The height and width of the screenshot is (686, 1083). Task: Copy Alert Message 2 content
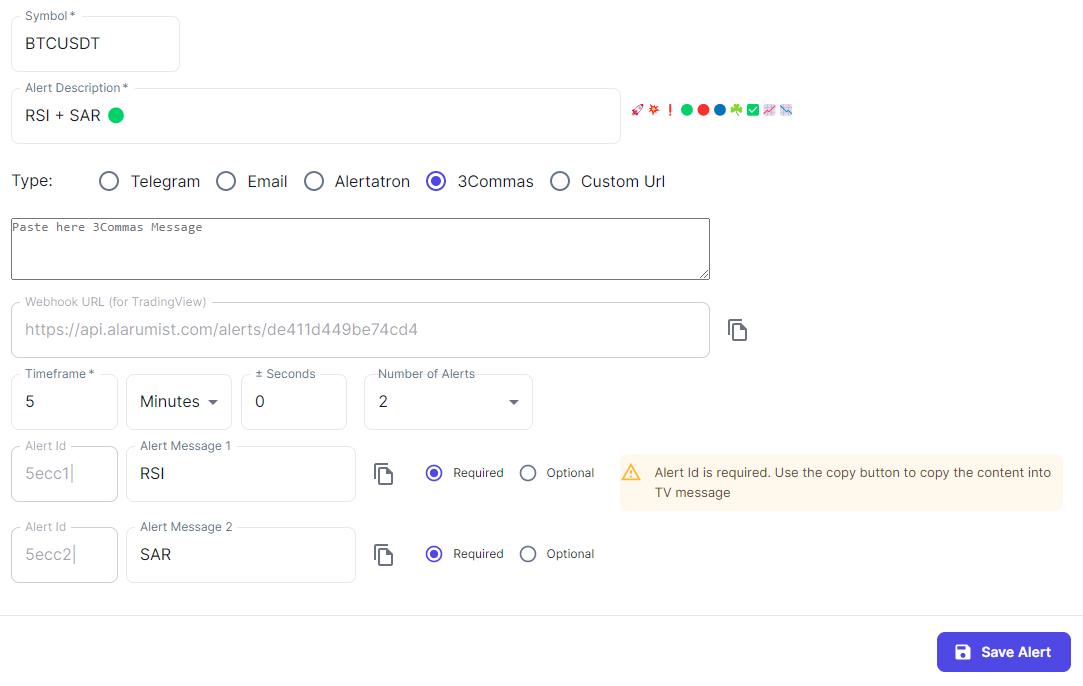click(x=383, y=555)
